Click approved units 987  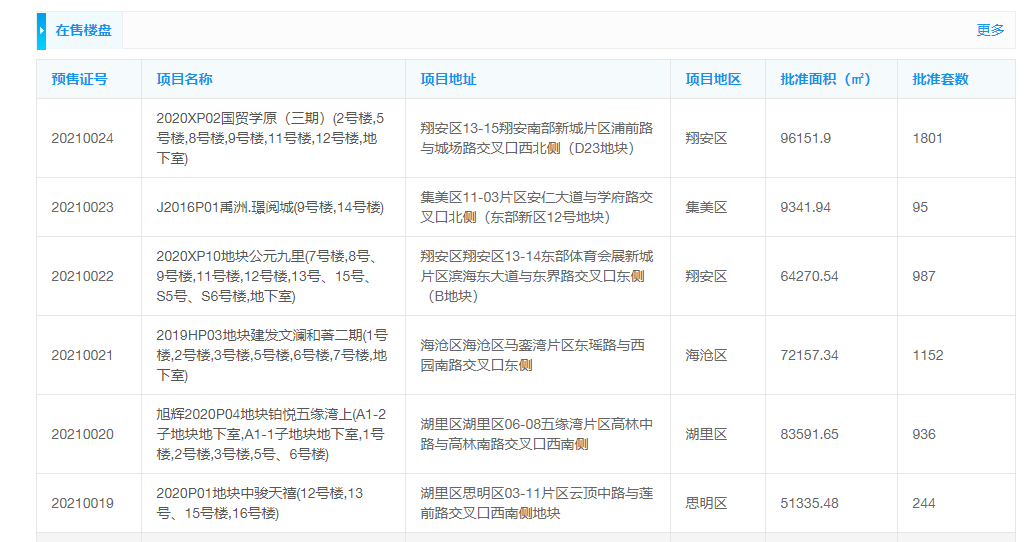coord(924,276)
